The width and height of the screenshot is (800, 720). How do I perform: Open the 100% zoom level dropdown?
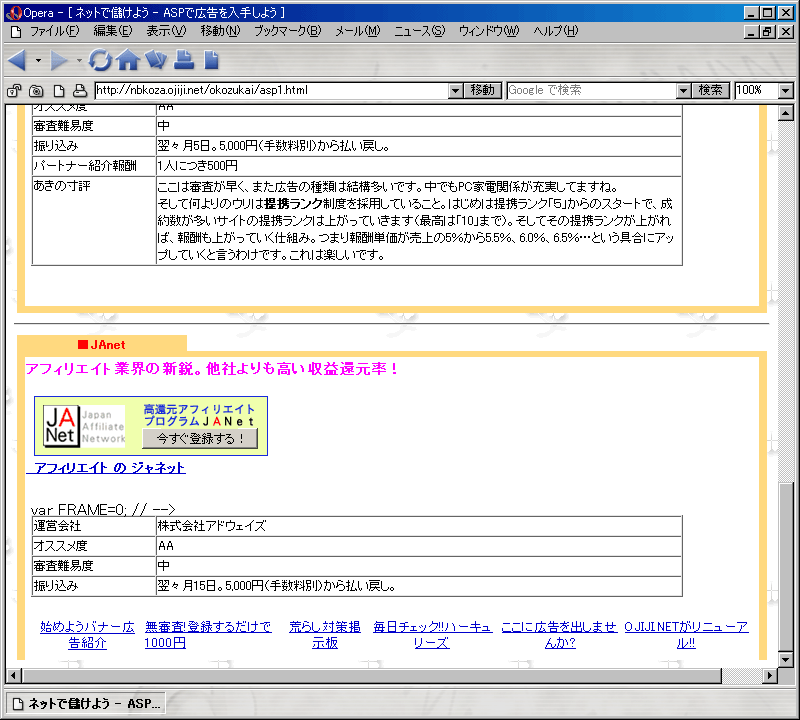785,91
